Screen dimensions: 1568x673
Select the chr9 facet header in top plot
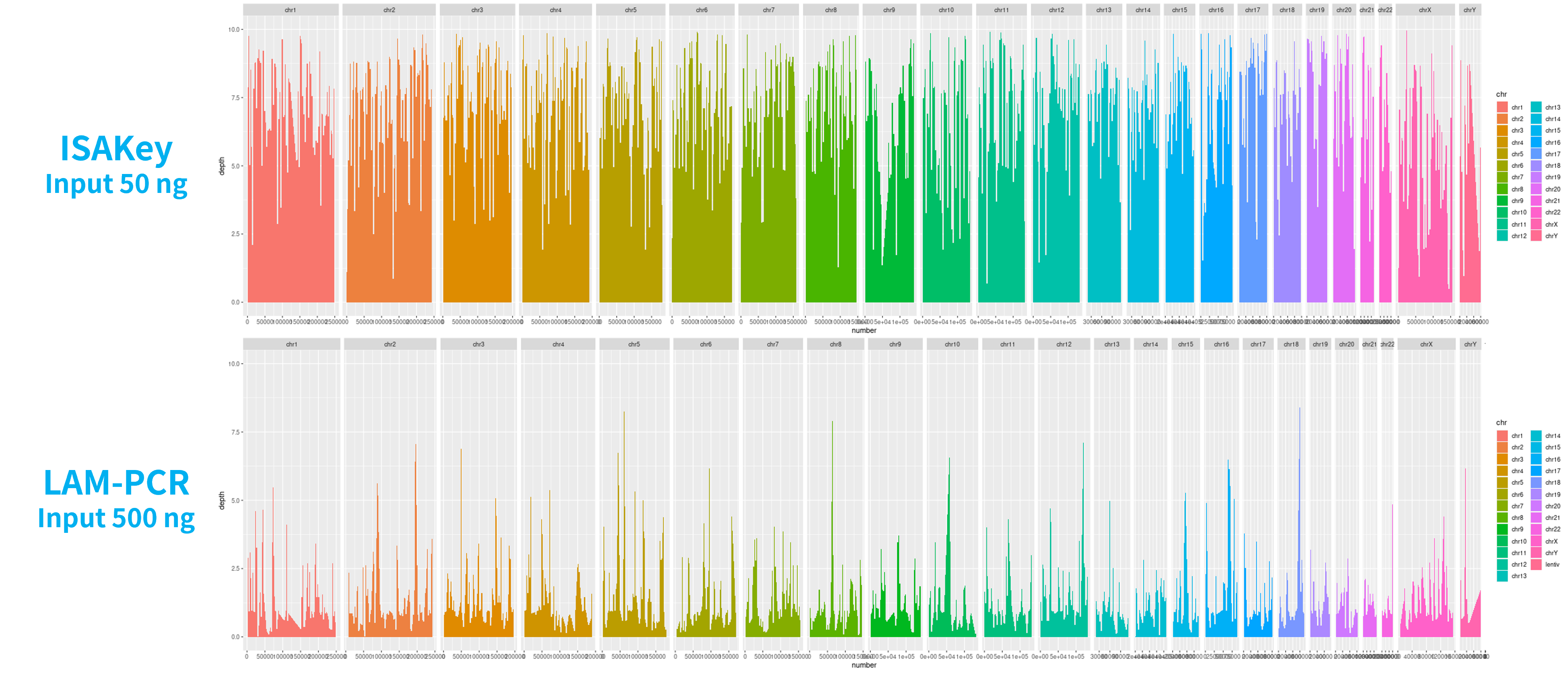coord(889,10)
